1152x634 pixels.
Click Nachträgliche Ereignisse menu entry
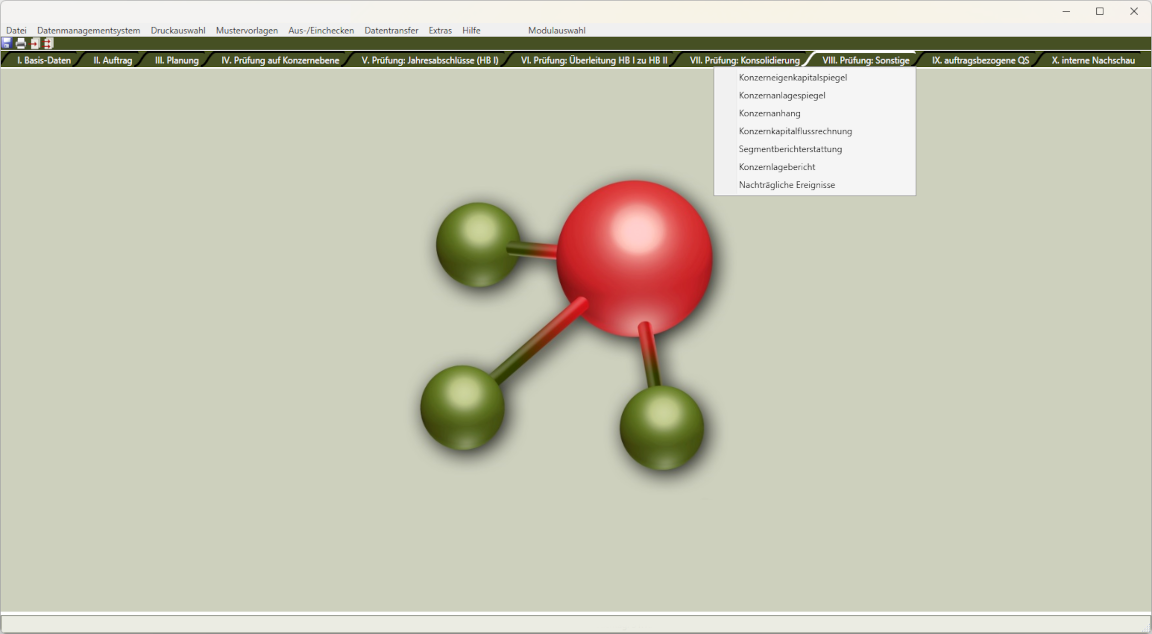[x=786, y=185]
